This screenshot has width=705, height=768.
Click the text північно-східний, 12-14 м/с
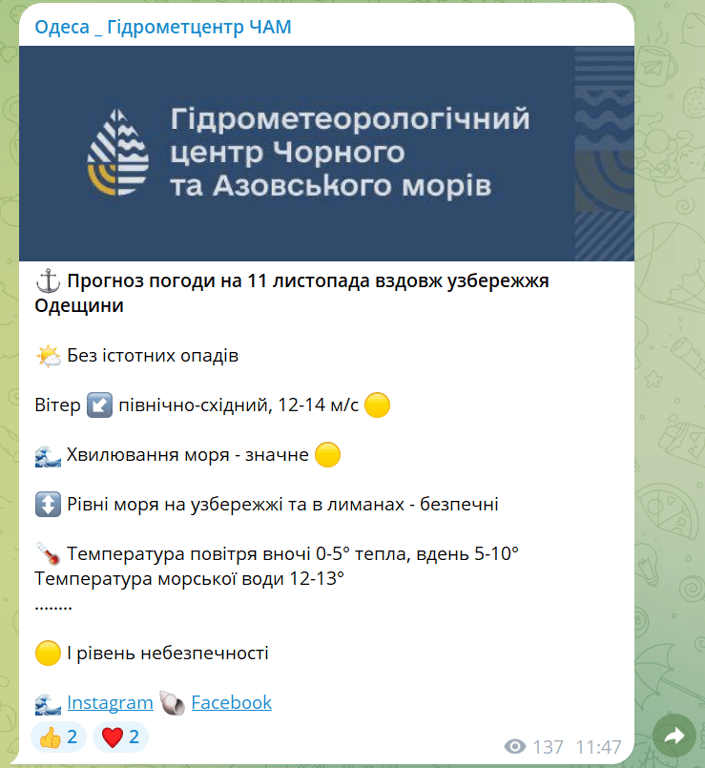[x=239, y=405]
